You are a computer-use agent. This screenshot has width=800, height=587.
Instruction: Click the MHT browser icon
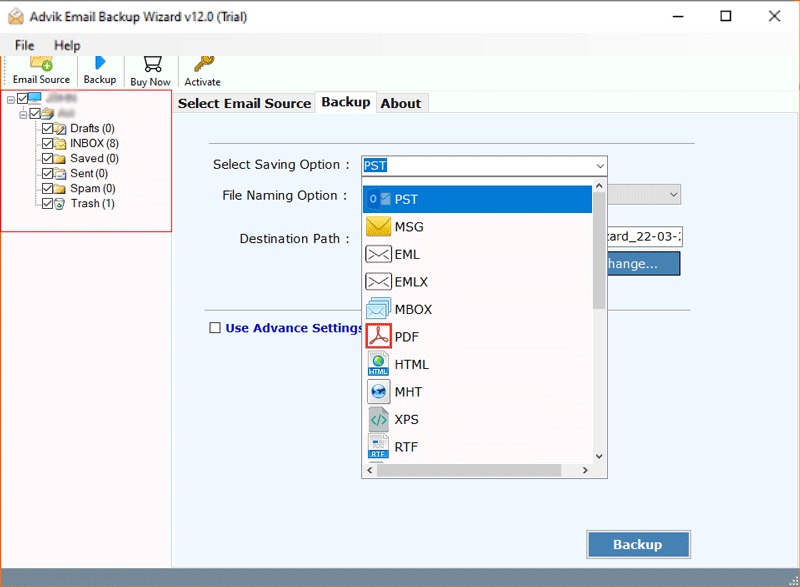(379, 392)
